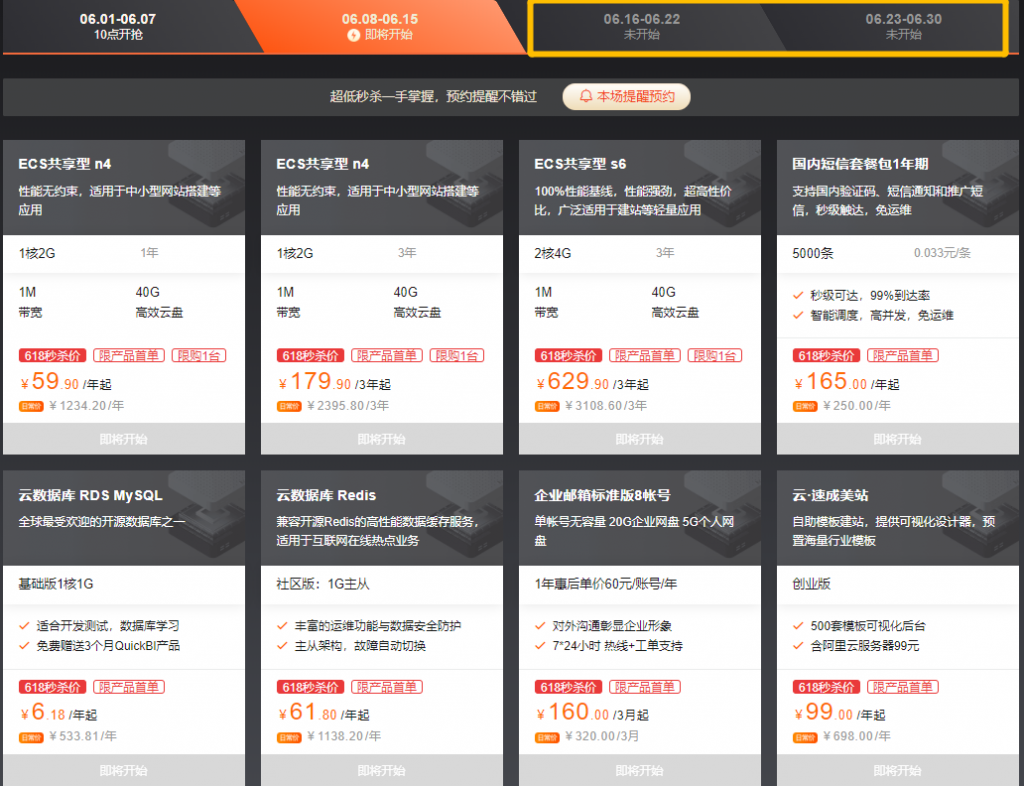The width and height of the screenshot is (1024, 786).
Task: Click the bell icon in the 本场提醒预约 button
Action: click(x=585, y=97)
